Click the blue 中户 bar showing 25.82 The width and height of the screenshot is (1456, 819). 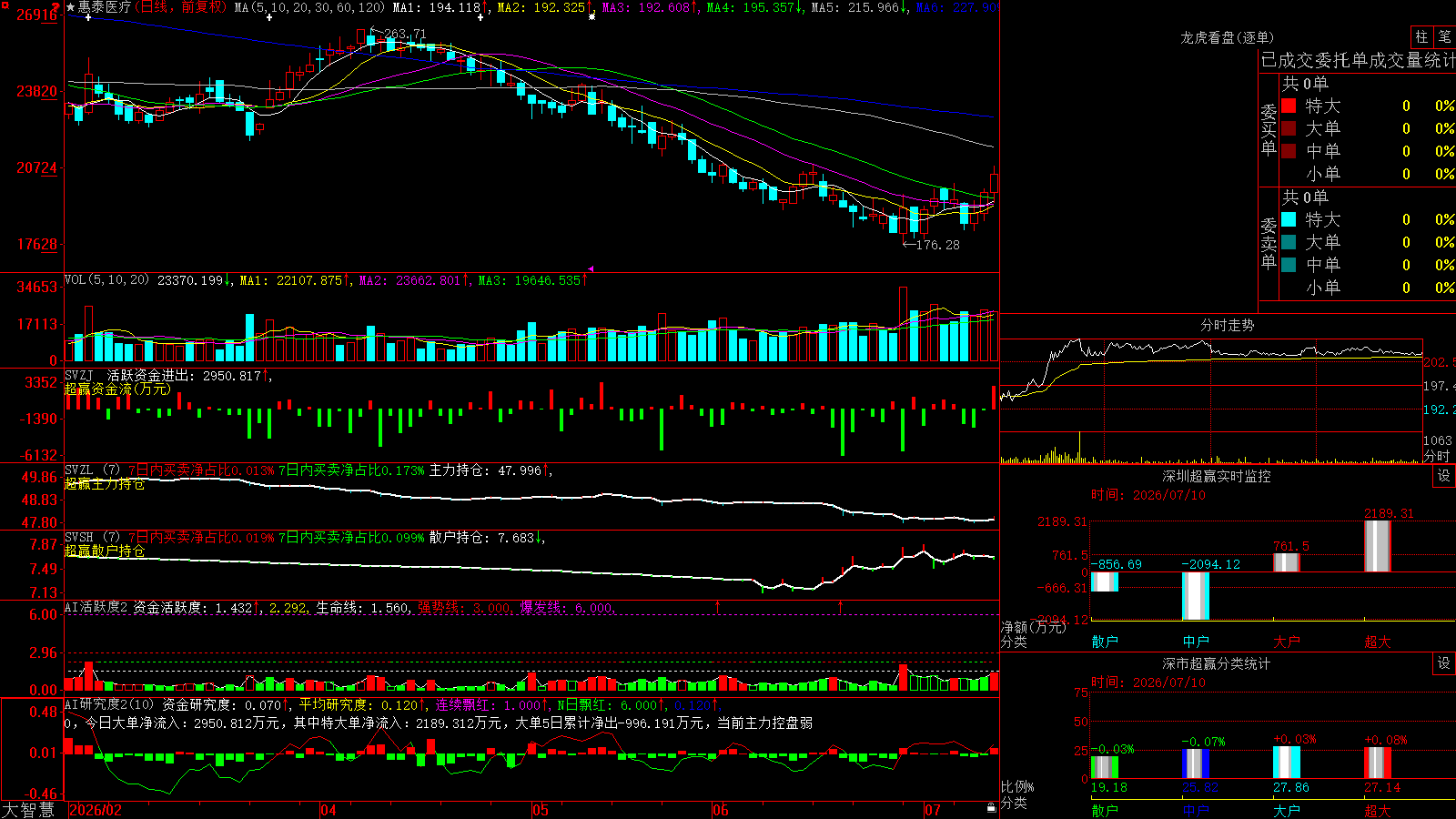1196,763
